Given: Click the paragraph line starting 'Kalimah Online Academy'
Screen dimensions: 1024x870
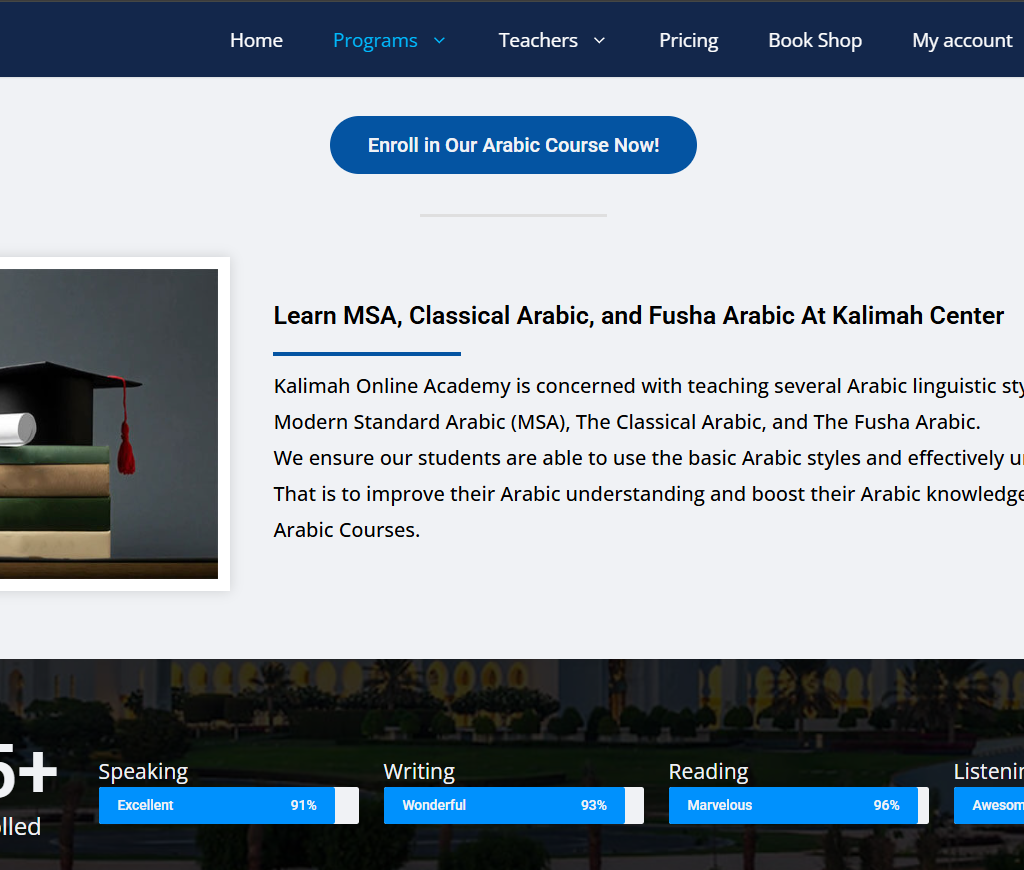Looking at the screenshot, I should (x=648, y=386).
